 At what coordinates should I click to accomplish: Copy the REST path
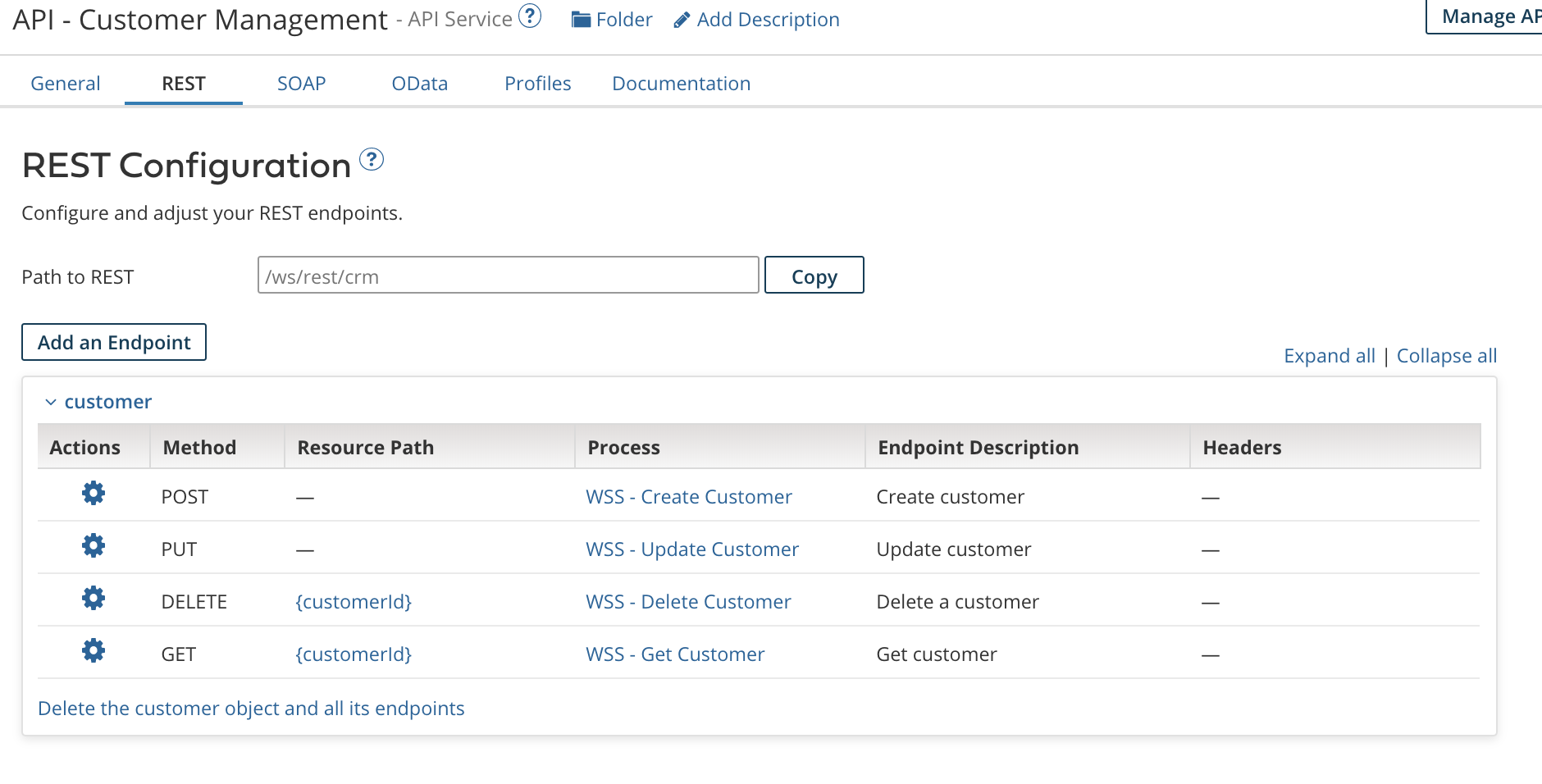[814, 276]
